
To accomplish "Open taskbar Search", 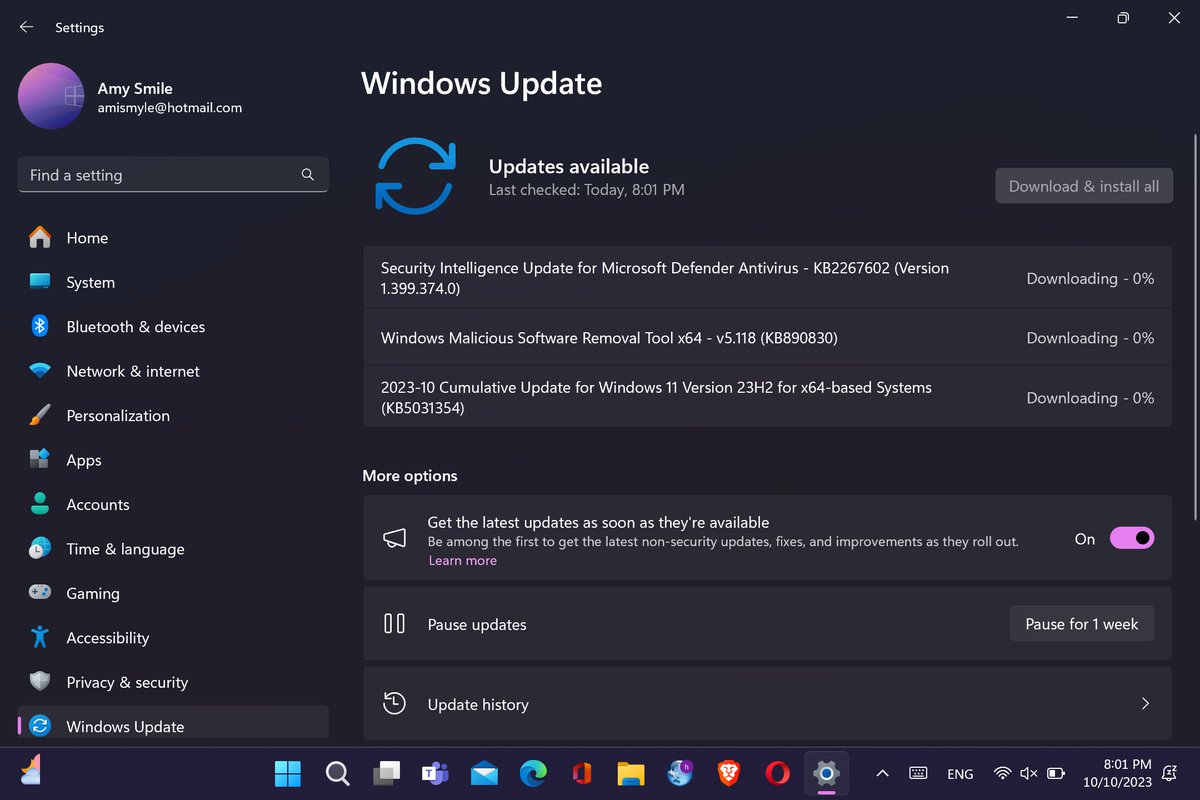I will click(x=337, y=773).
